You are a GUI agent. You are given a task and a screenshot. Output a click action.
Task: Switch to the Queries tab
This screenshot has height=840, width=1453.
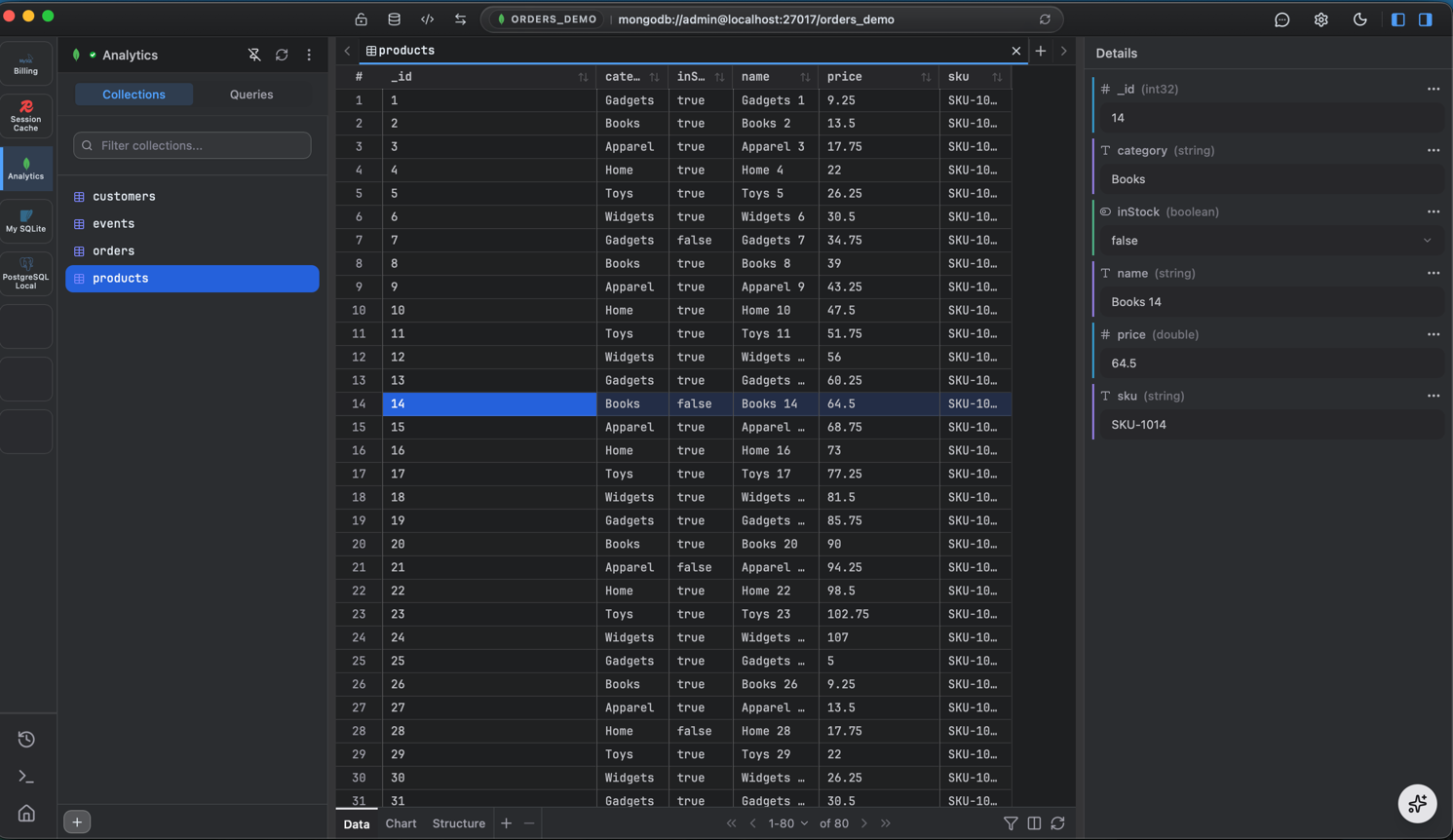(x=251, y=95)
